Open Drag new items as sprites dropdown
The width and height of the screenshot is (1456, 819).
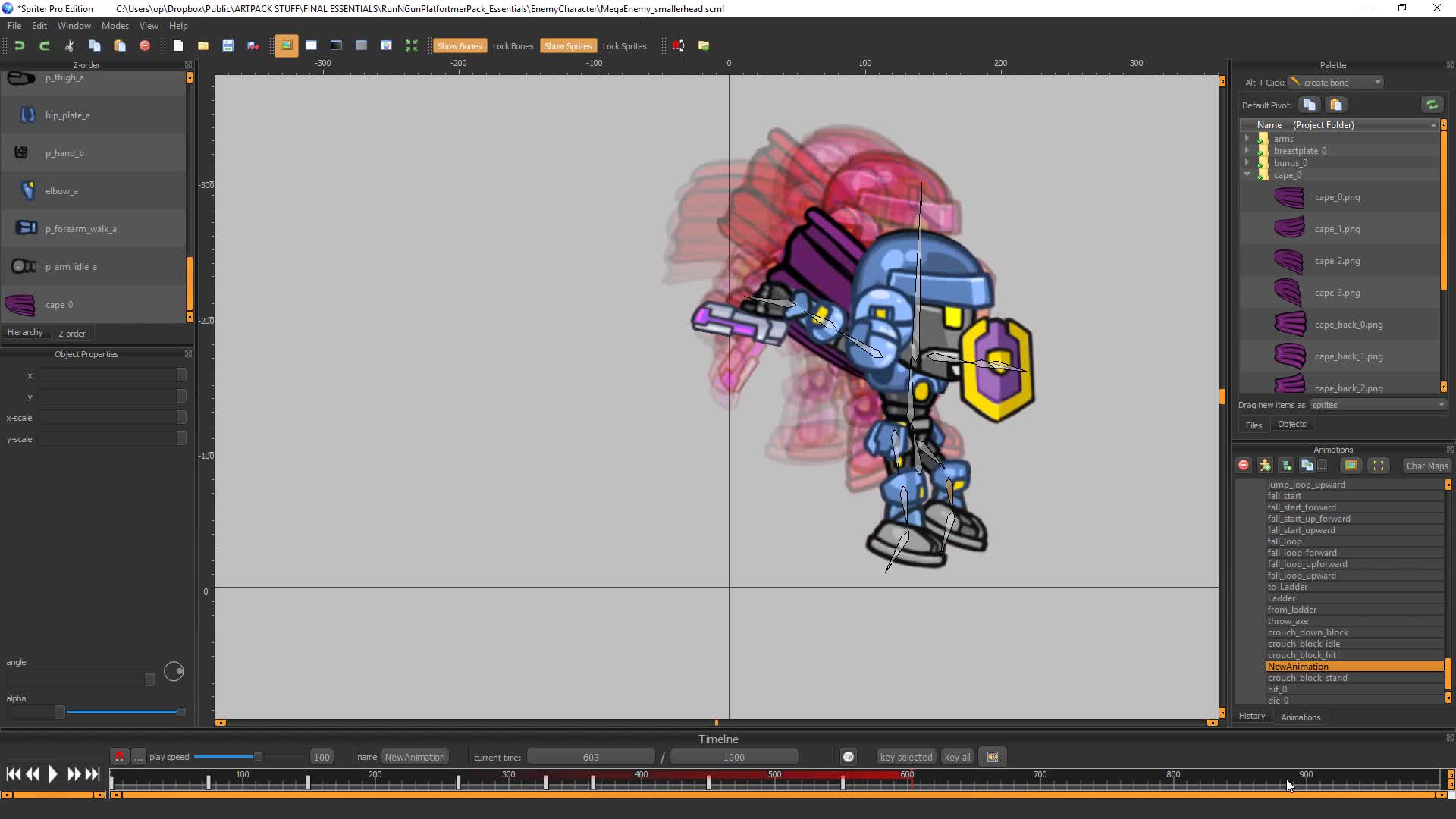pyautogui.click(x=1377, y=405)
